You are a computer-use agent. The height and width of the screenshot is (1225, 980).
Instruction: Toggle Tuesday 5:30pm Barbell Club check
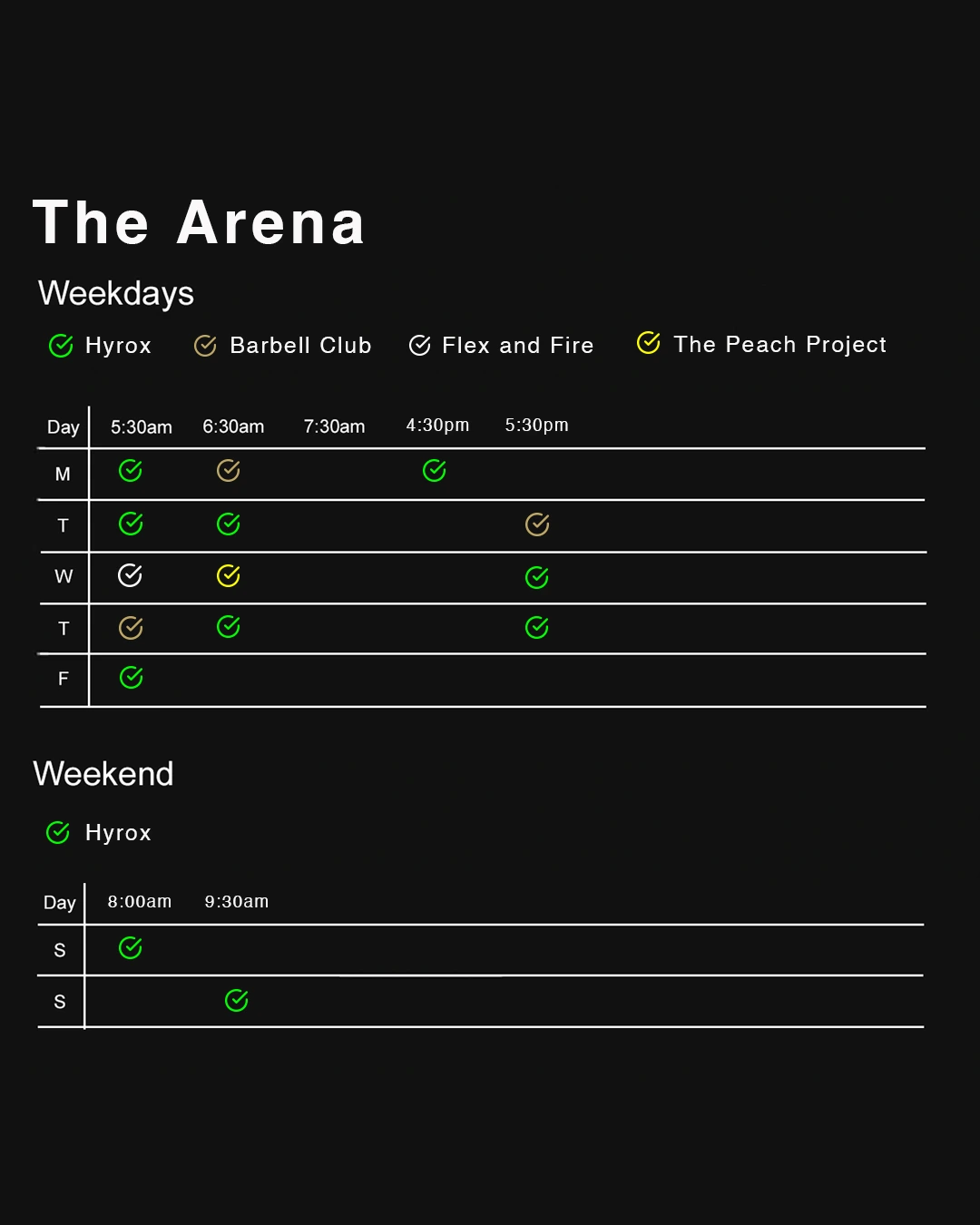537,524
